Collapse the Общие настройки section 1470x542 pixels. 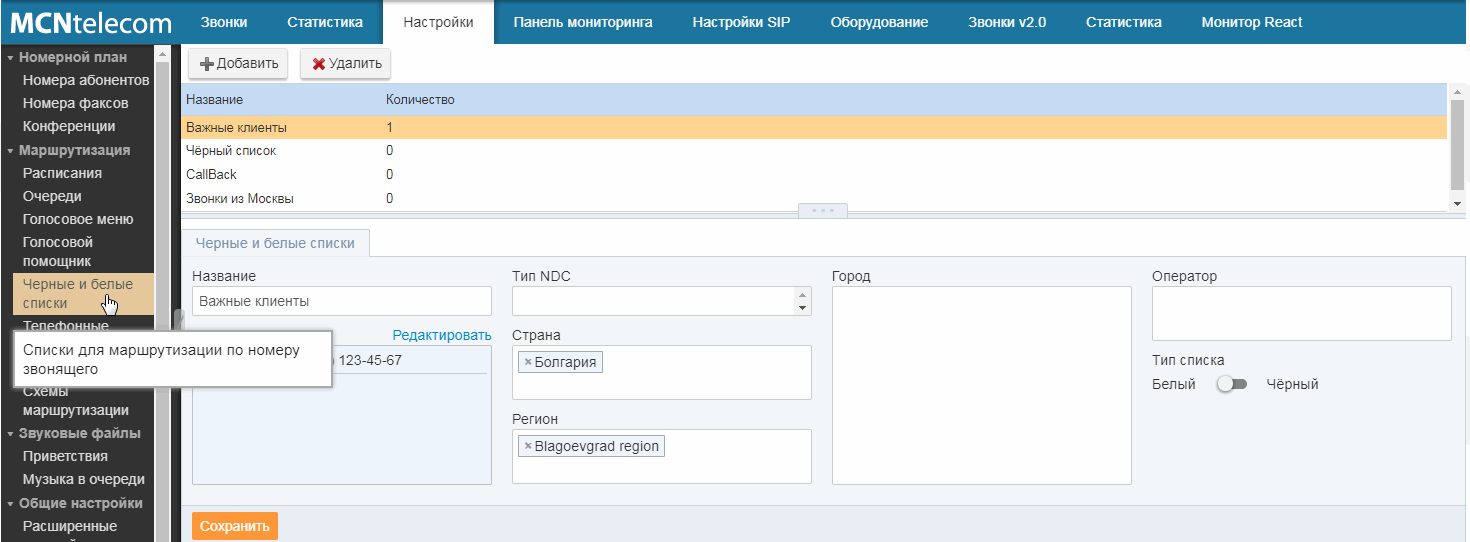10,503
